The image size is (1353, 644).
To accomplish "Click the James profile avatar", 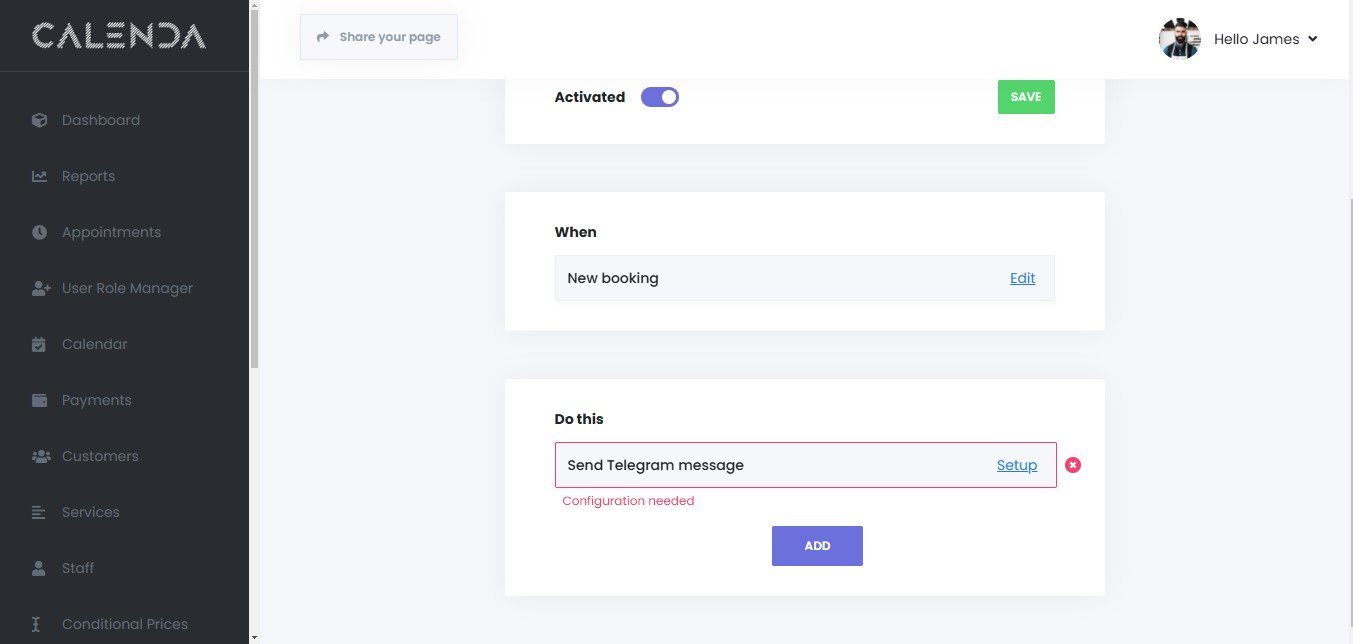I will (1180, 39).
